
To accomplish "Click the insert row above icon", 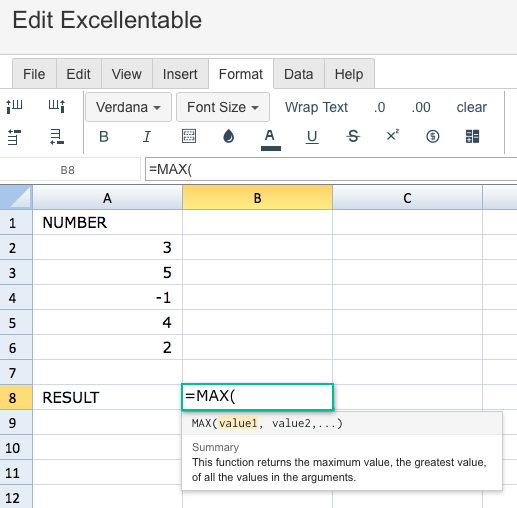I will (x=14, y=137).
